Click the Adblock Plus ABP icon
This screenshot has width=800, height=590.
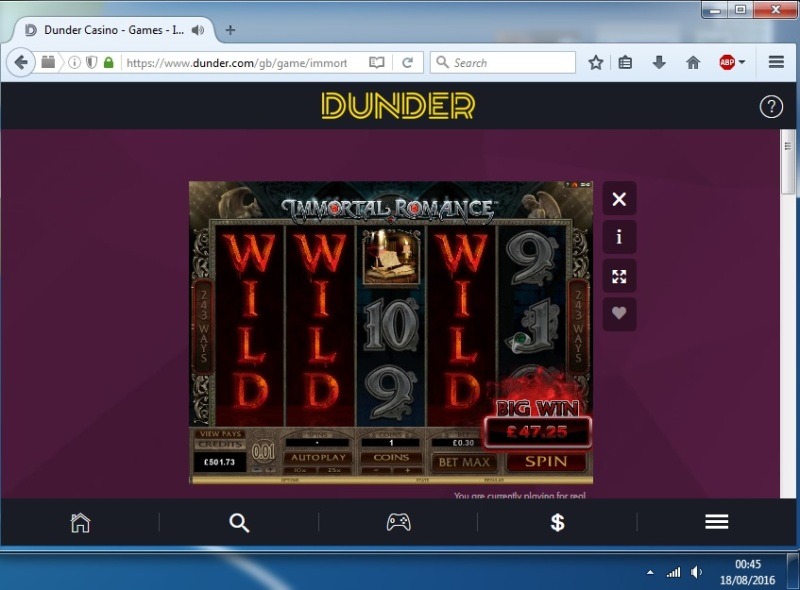[727, 62]
